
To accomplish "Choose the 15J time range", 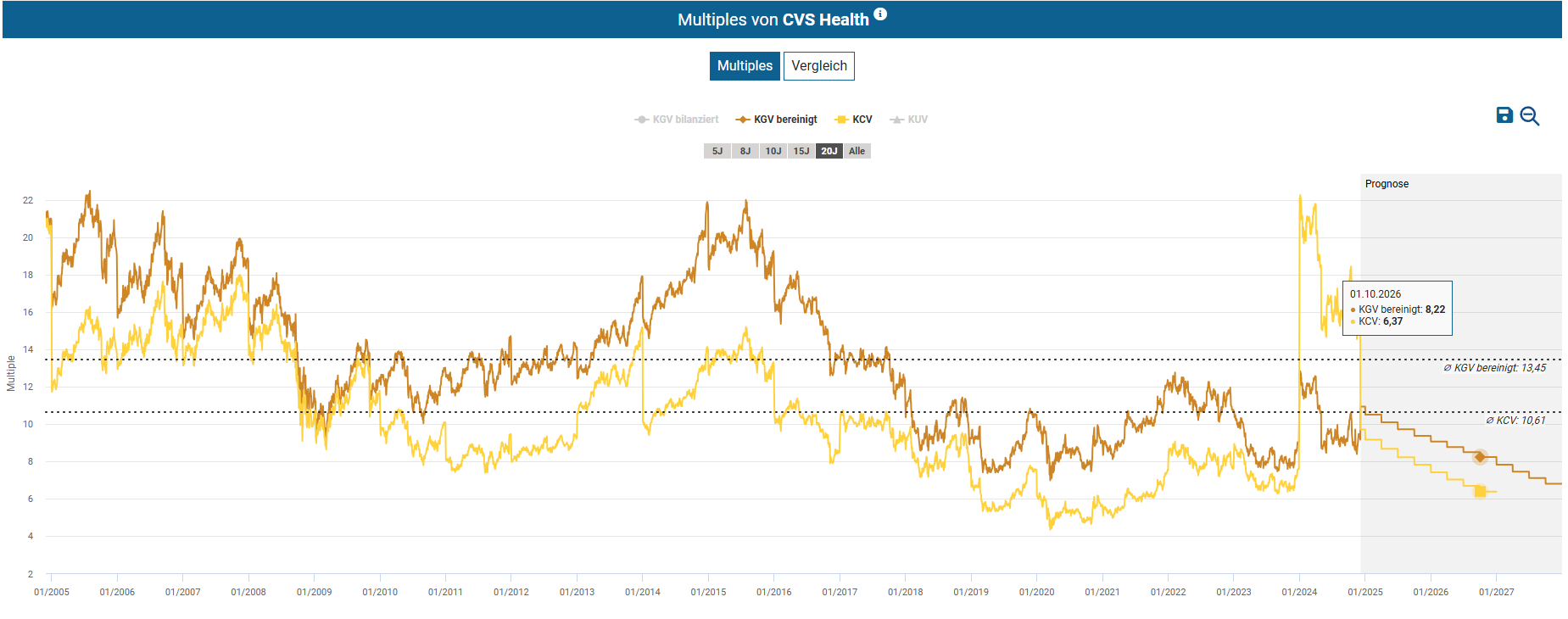I will click(801, 151).
